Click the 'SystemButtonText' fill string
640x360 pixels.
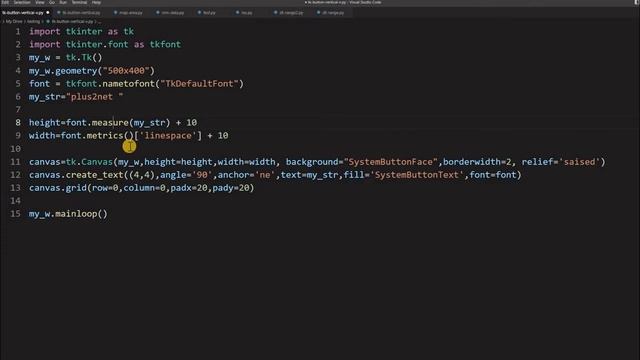[x=417, y=175]
